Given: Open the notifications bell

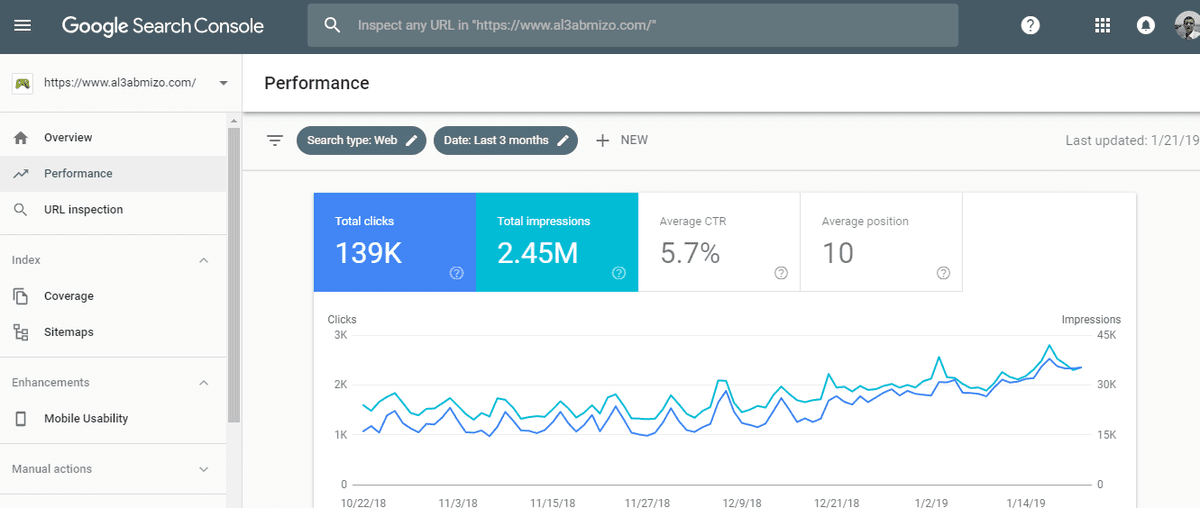Looking at the screenshot, I should pyautogui.click(x=1146, y=26).
